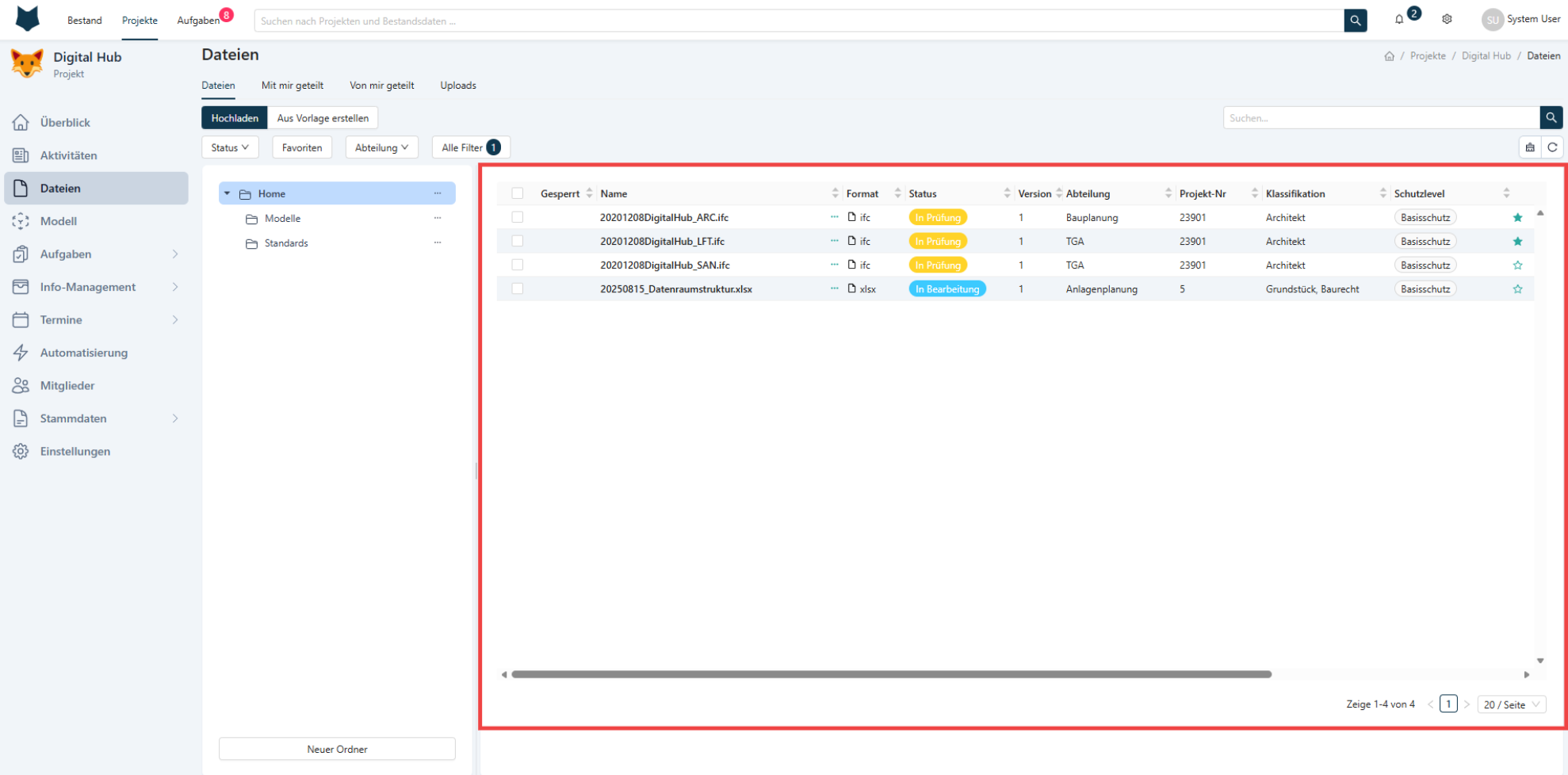Expand the Termine sidebar chevron
This screenshot has width=1568, height=775.
[x=175, y=320]
